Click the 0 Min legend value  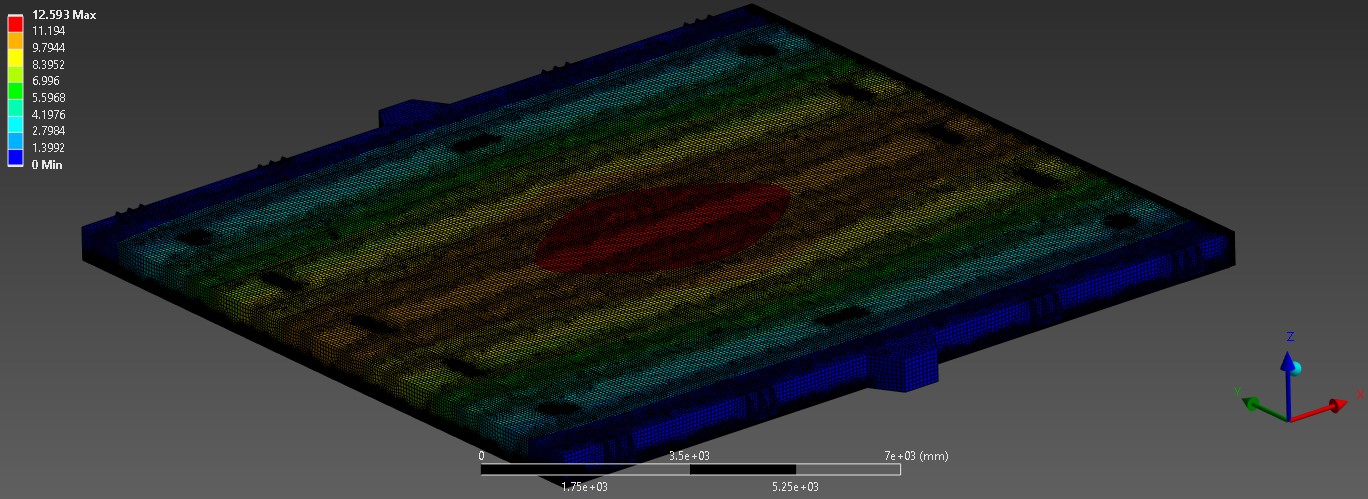[x=46, y=165]
